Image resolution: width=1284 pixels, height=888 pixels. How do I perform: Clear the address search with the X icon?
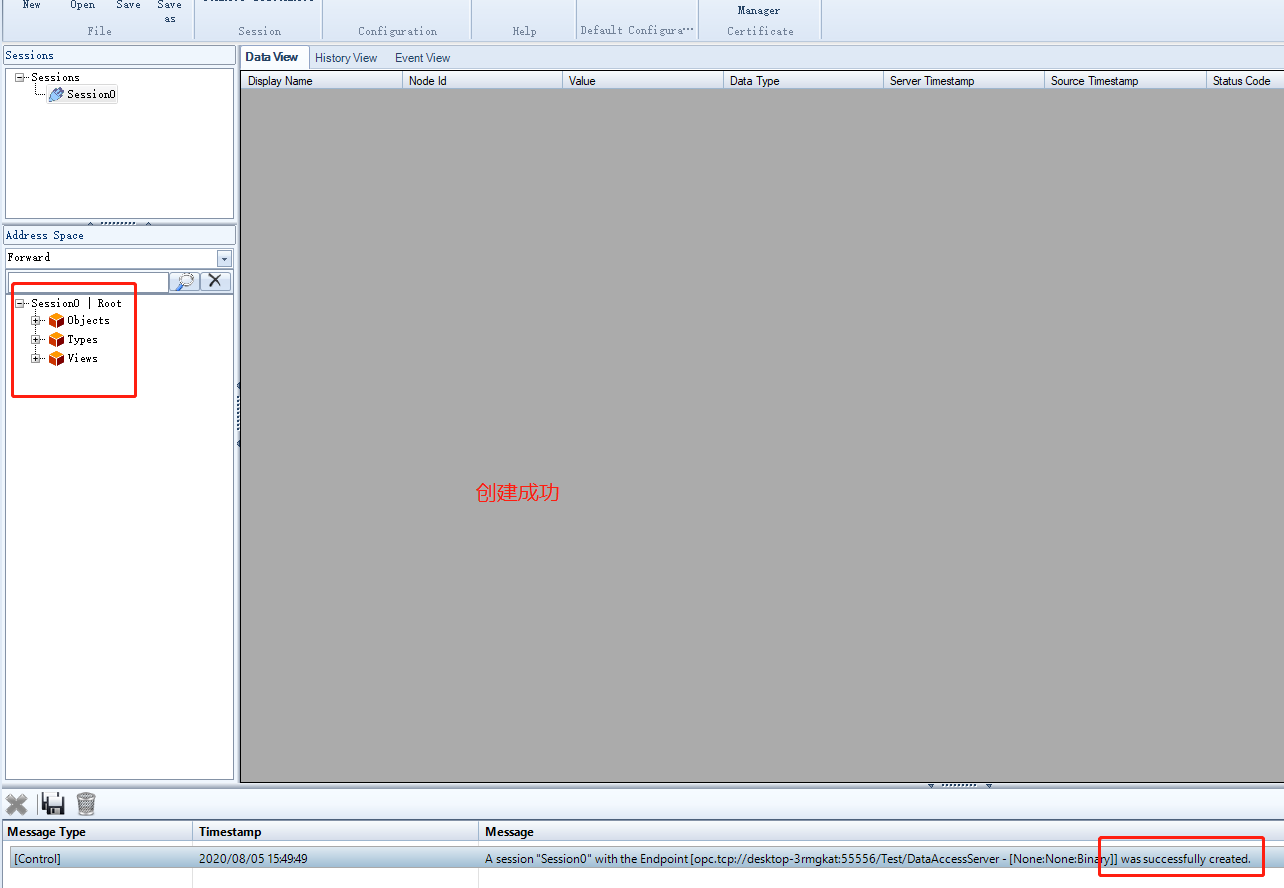click(215, 281)
